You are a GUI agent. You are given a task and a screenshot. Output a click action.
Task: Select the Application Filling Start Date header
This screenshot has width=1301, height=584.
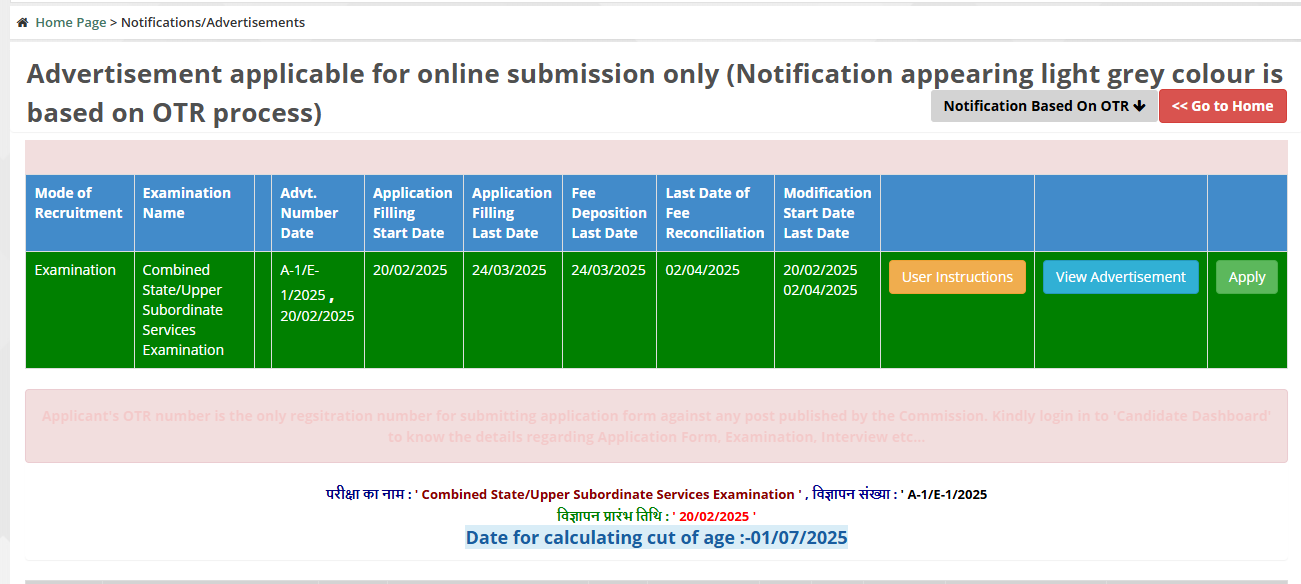pyautogui.click(x=412, y=213)
